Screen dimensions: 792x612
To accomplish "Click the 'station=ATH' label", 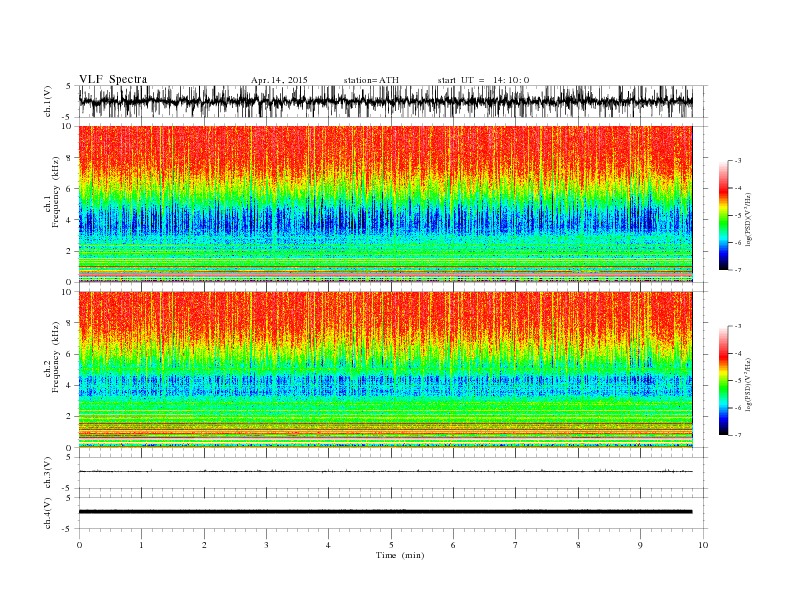I will [x=371, y=80].
